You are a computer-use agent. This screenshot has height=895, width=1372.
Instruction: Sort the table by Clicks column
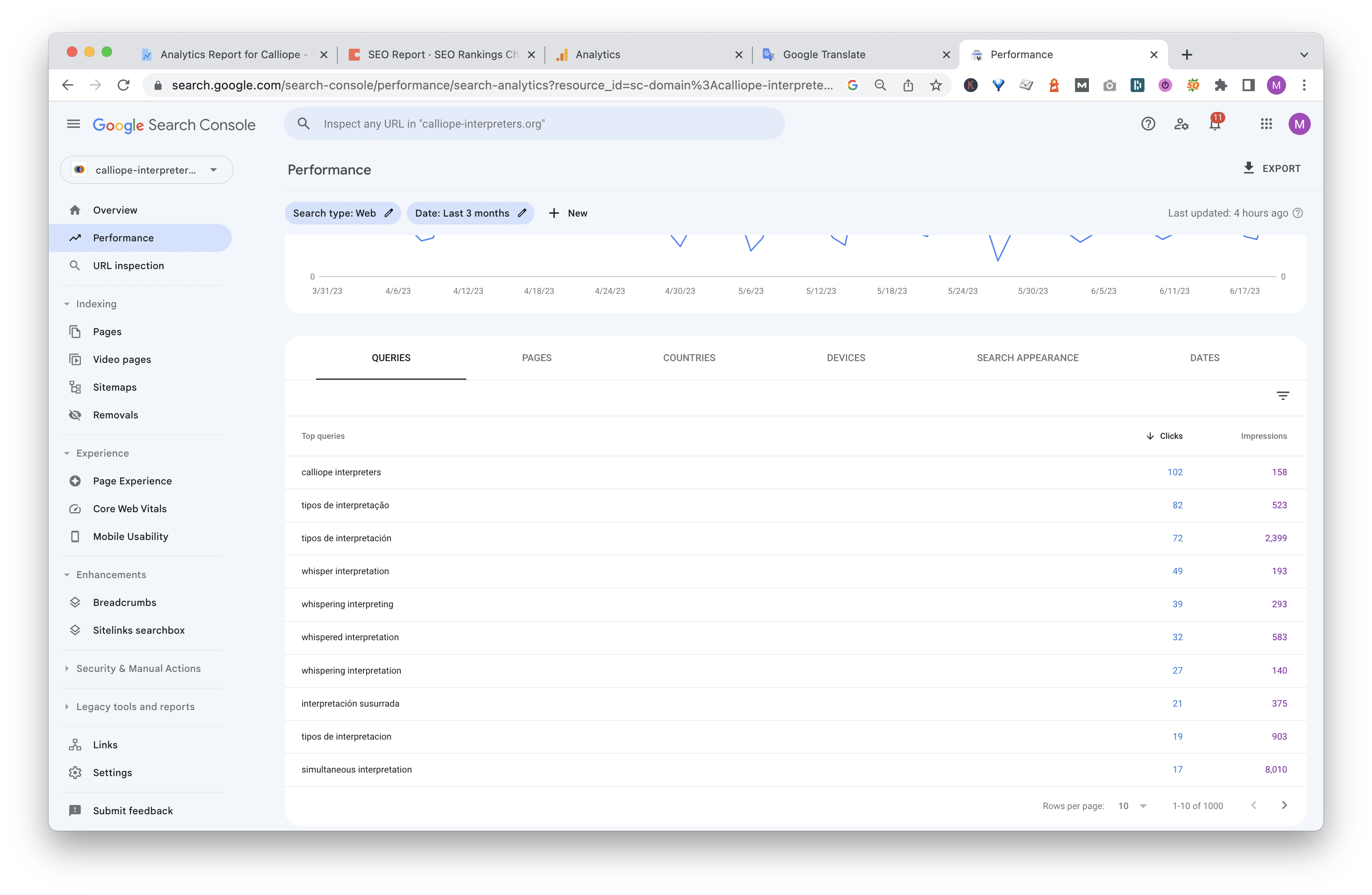tap(1165, 436)
